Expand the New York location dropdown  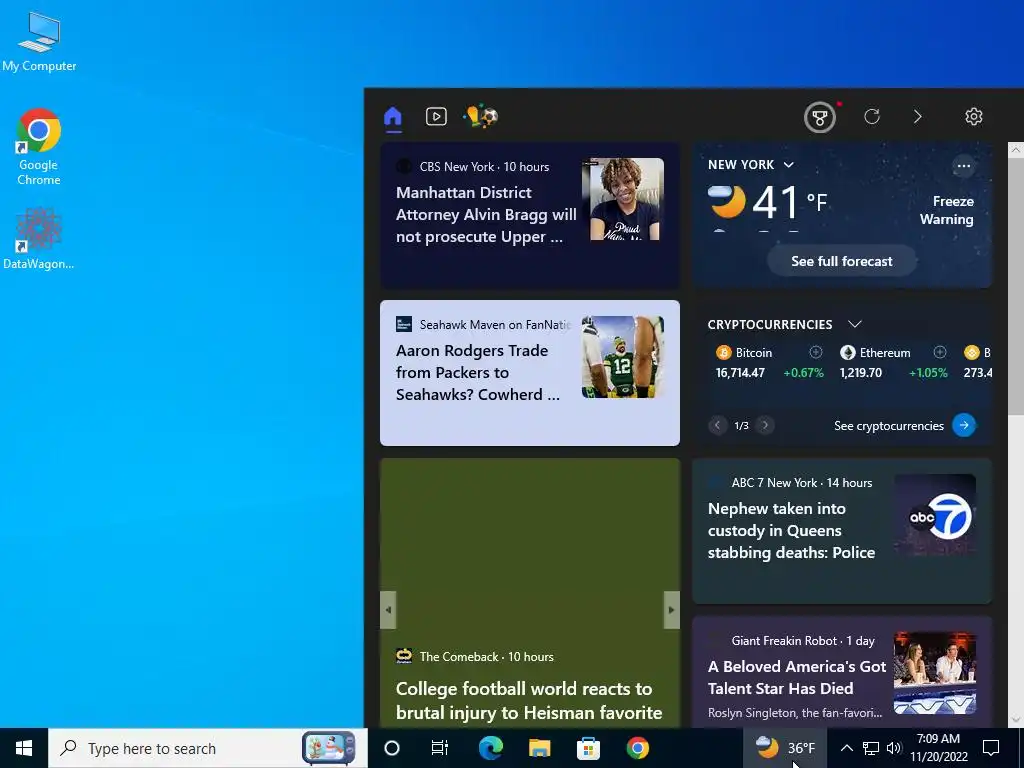[788, 165]
